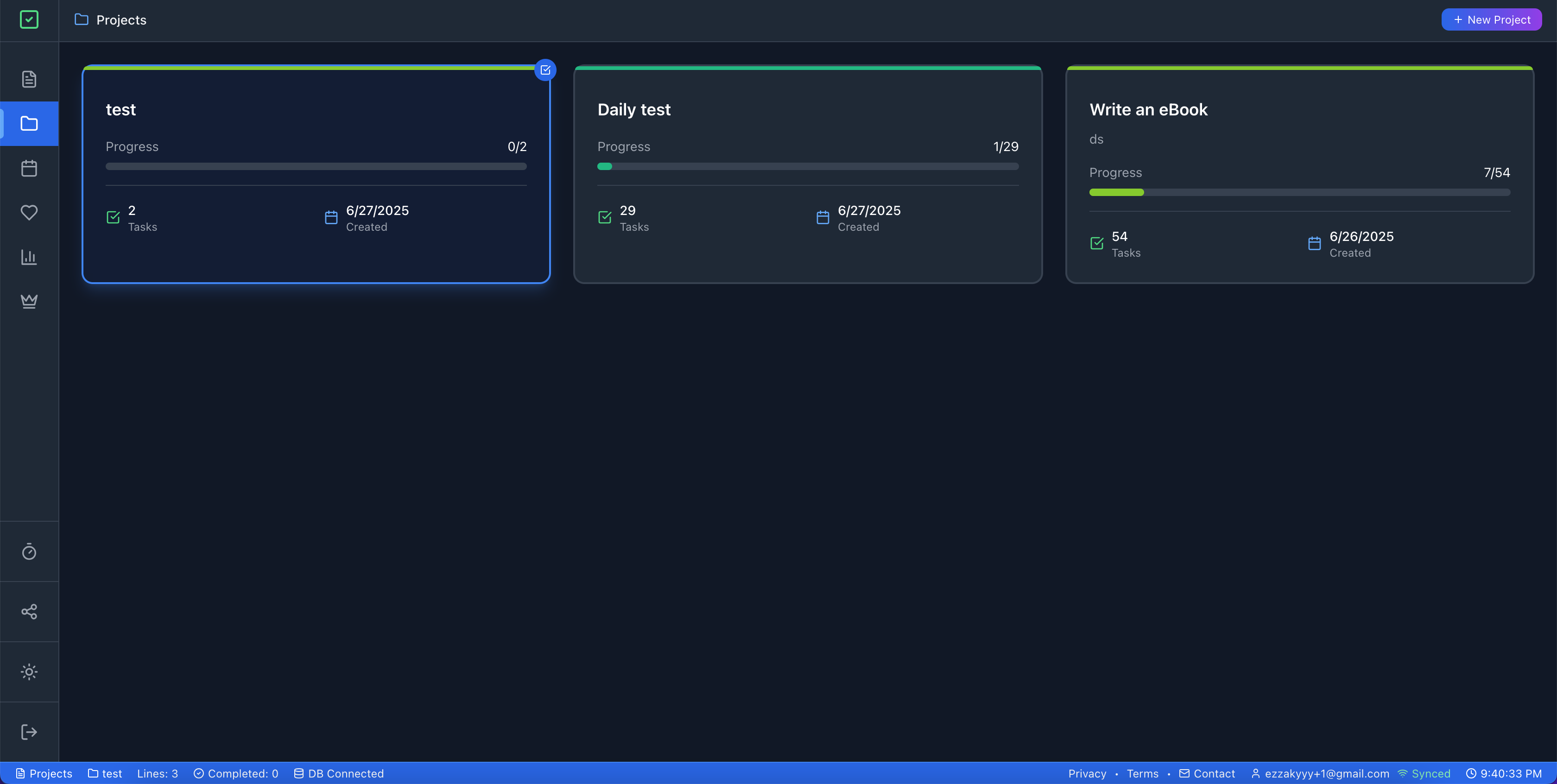Open the bar chart statistics icon
1557x784 pixels.
[x=29, y=257]
